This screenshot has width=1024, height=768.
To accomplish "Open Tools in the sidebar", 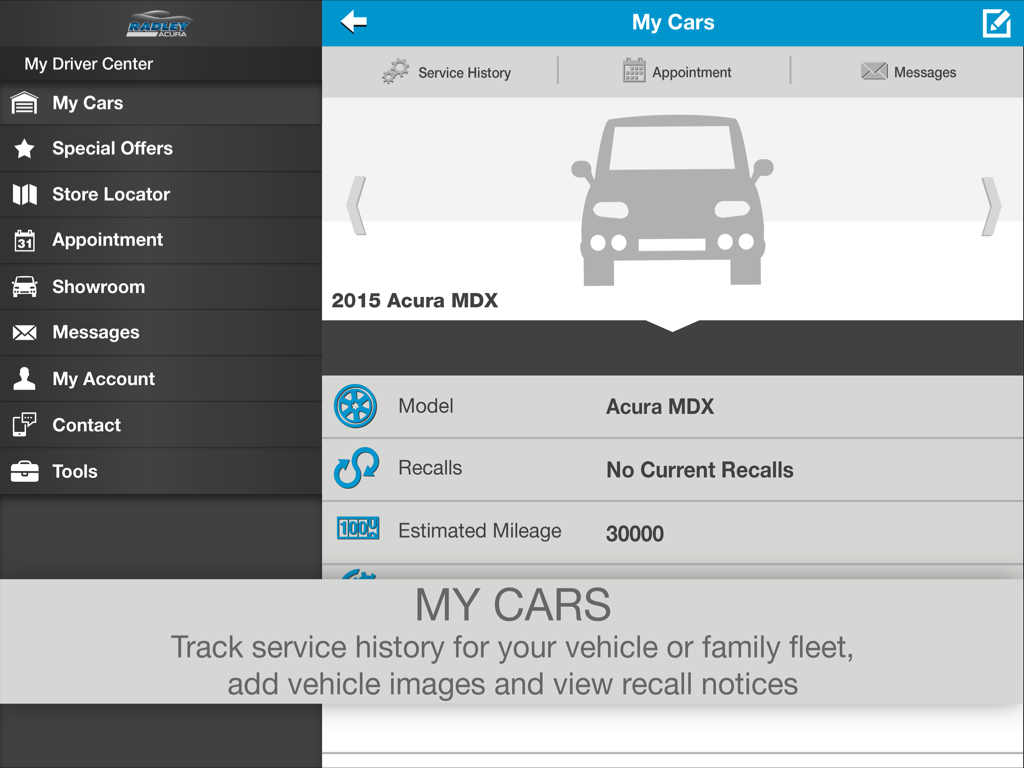I will (x=161, y=472).
